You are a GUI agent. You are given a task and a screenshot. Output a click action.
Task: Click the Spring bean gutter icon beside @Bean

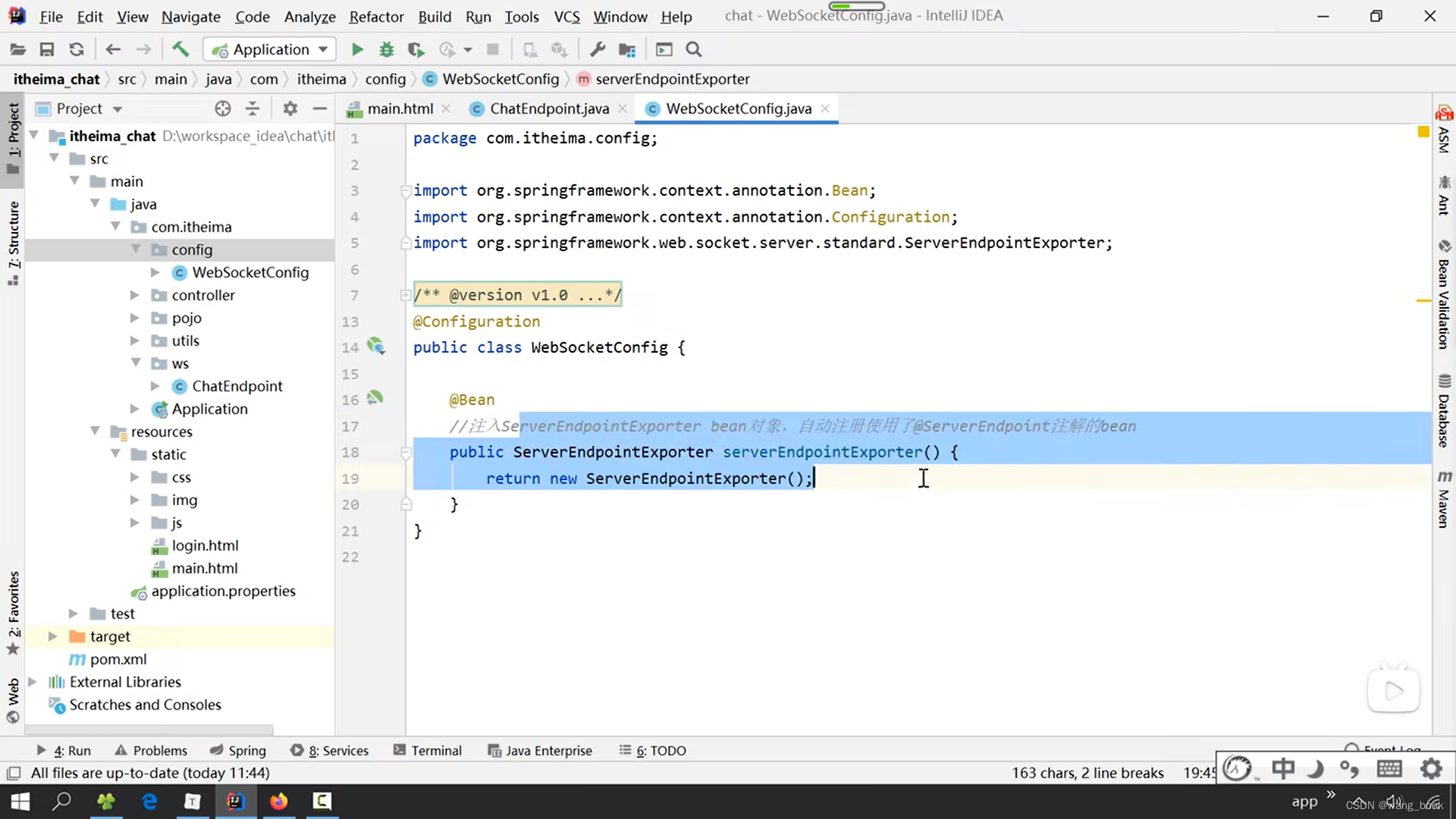point(375,398)
